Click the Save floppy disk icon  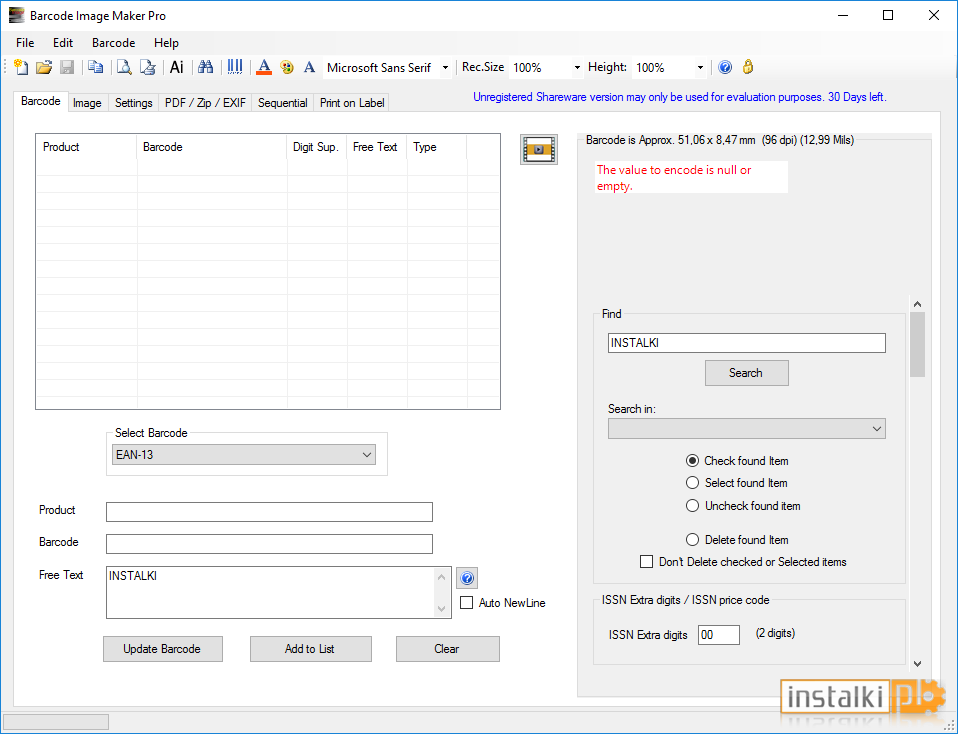(x=67, y=67)
